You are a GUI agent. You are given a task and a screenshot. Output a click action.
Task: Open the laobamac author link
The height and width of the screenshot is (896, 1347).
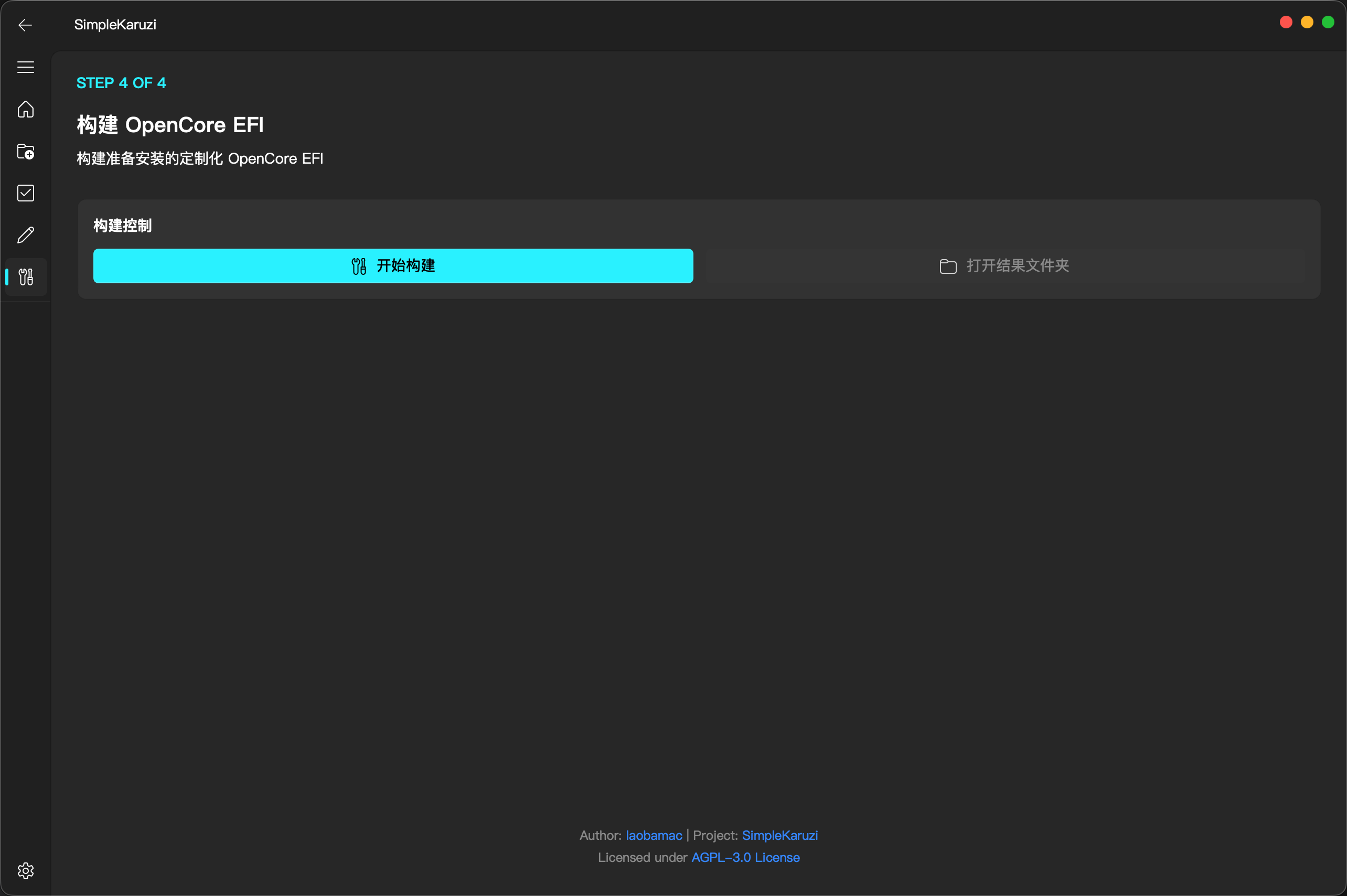click(654, 836)
